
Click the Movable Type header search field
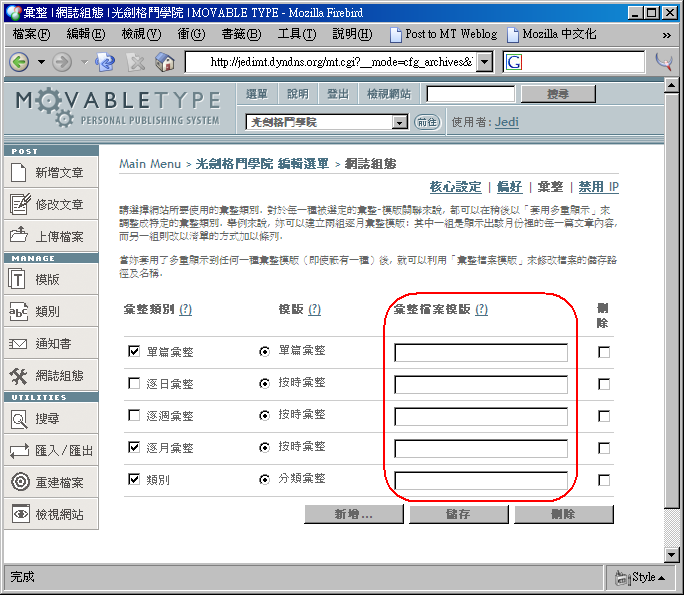[471, 94]
